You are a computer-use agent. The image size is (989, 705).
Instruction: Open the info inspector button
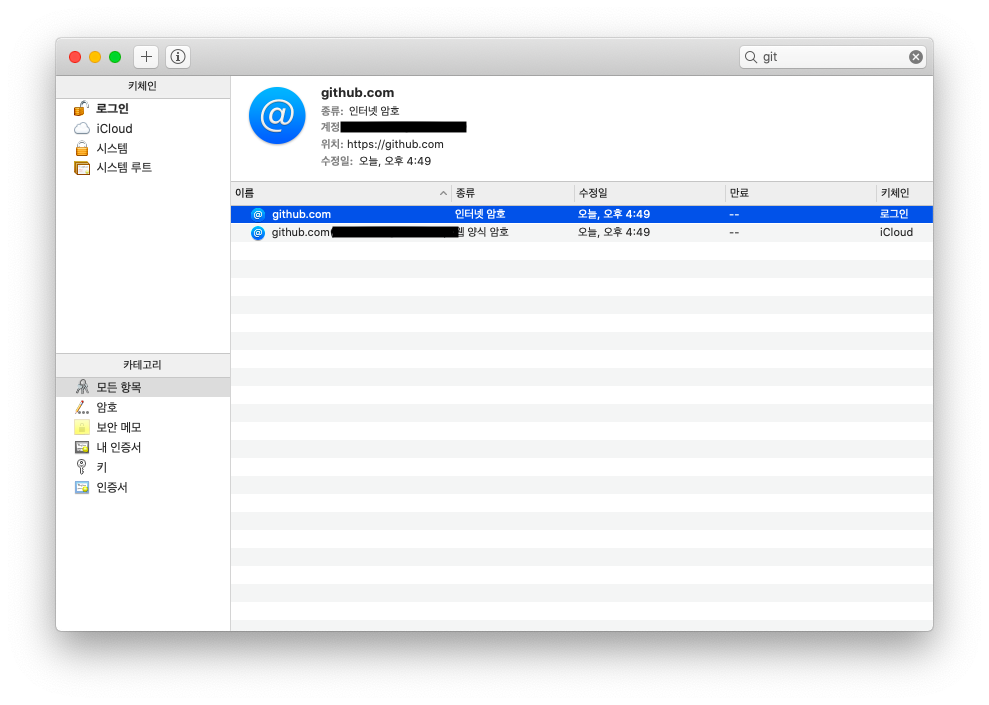[178, 57]
